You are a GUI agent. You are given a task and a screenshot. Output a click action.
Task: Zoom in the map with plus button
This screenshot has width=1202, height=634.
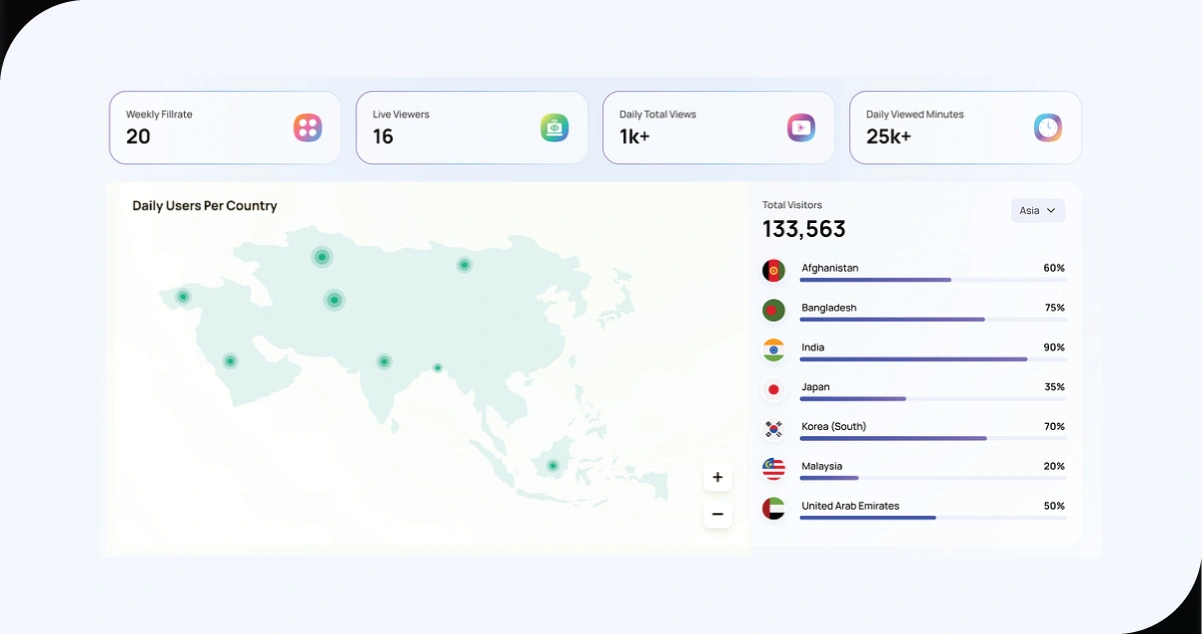(717, 477)
